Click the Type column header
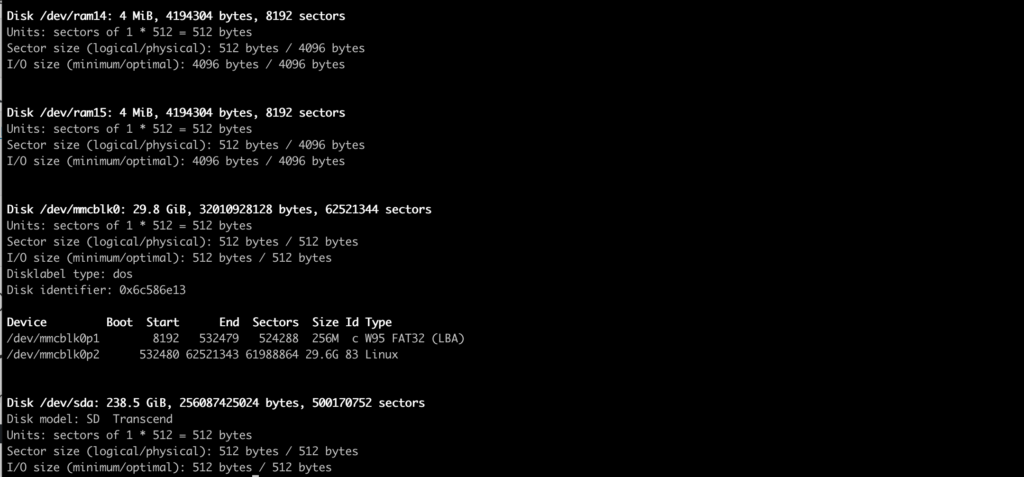 coord(378,322)
